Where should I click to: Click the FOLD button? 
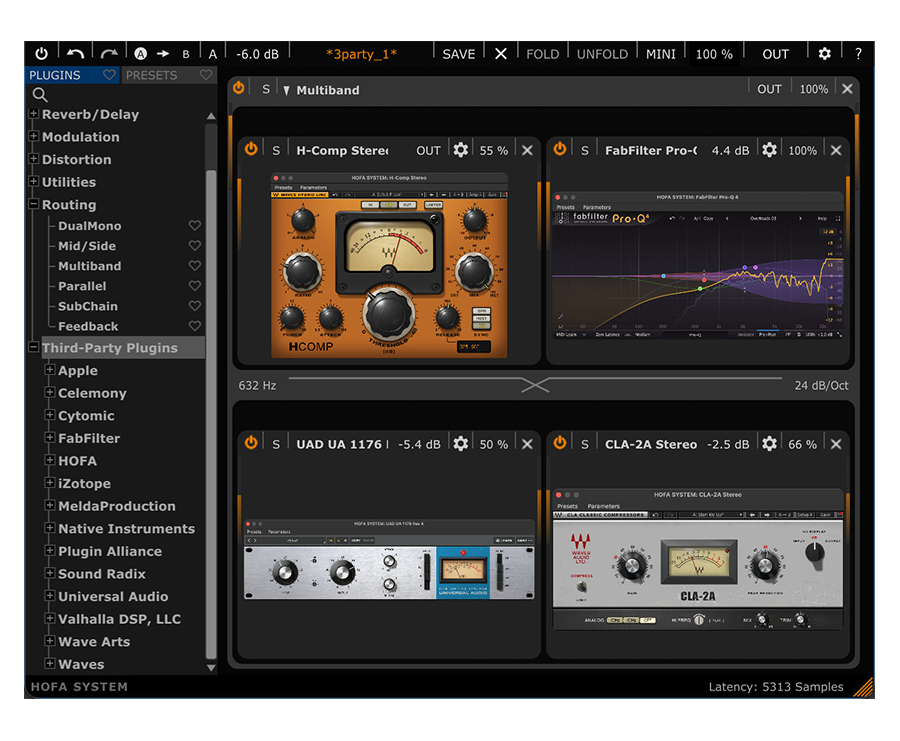[x=542, y=55]
